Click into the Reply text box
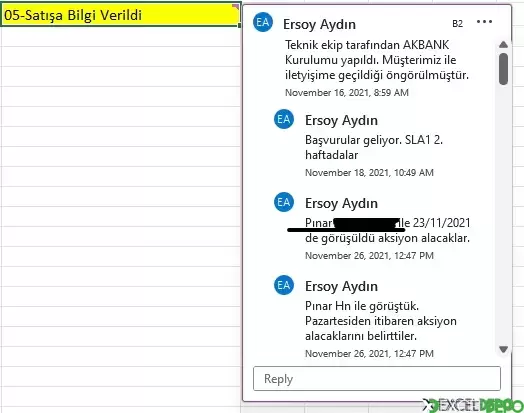Screen dimensions: 524x413 [x=377, y=379]
